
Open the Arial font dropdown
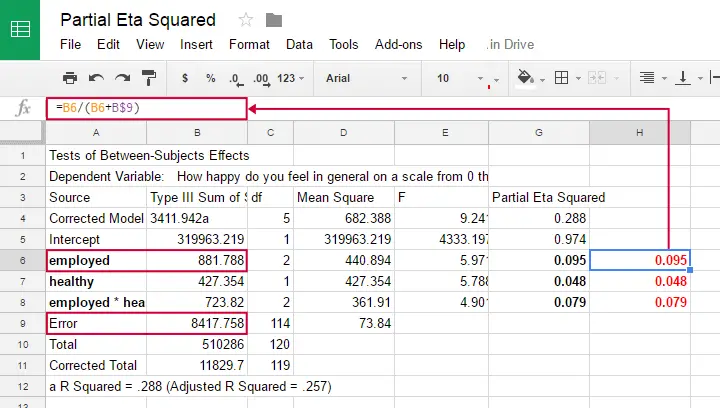pyautogui.click(x=366, y=78)
